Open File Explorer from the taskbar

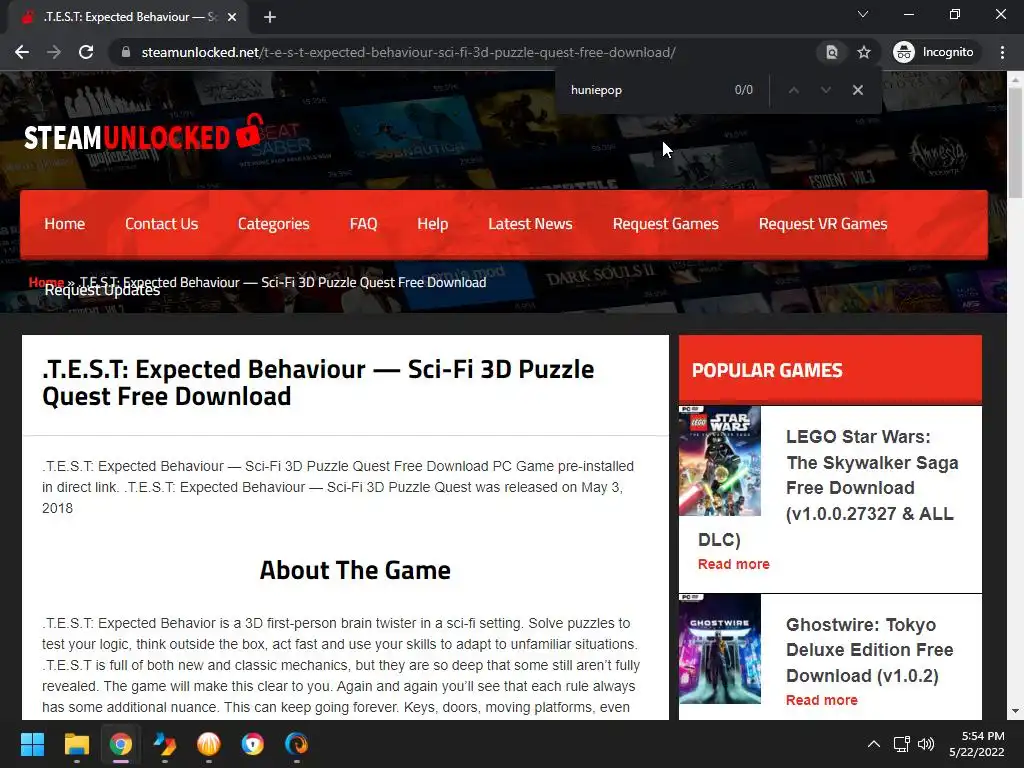coord(76,744)
